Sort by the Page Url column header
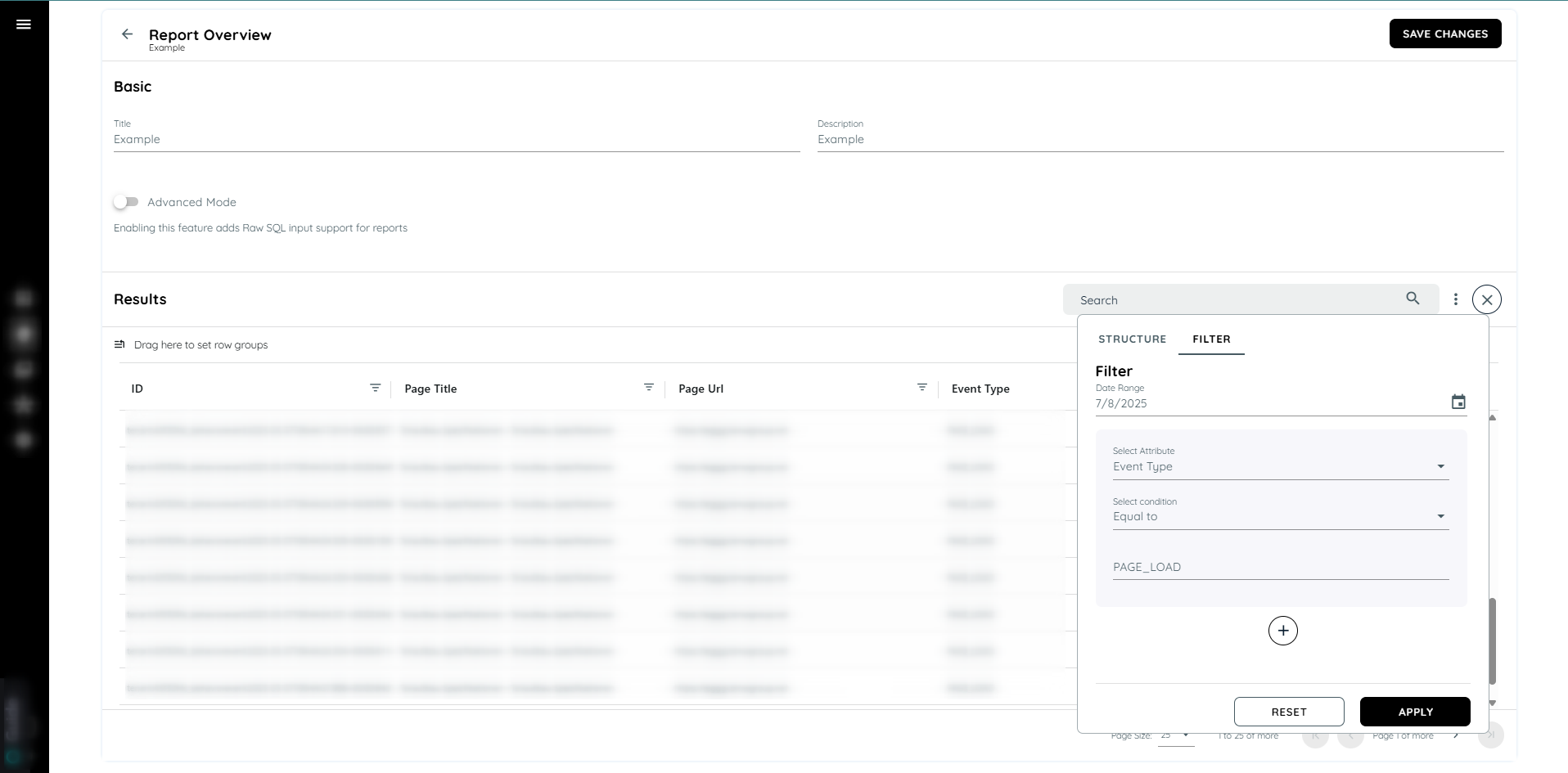The width and height of the screenshot is (1568, 773). point(701,389)
